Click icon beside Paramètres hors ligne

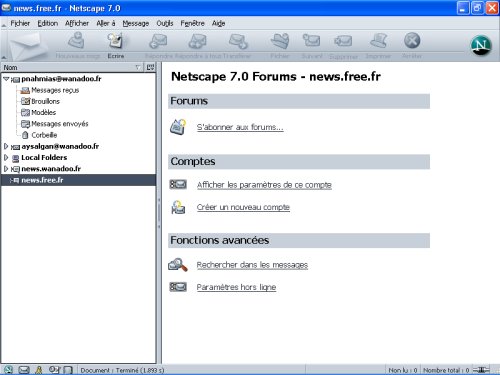[x=178, y=287]
